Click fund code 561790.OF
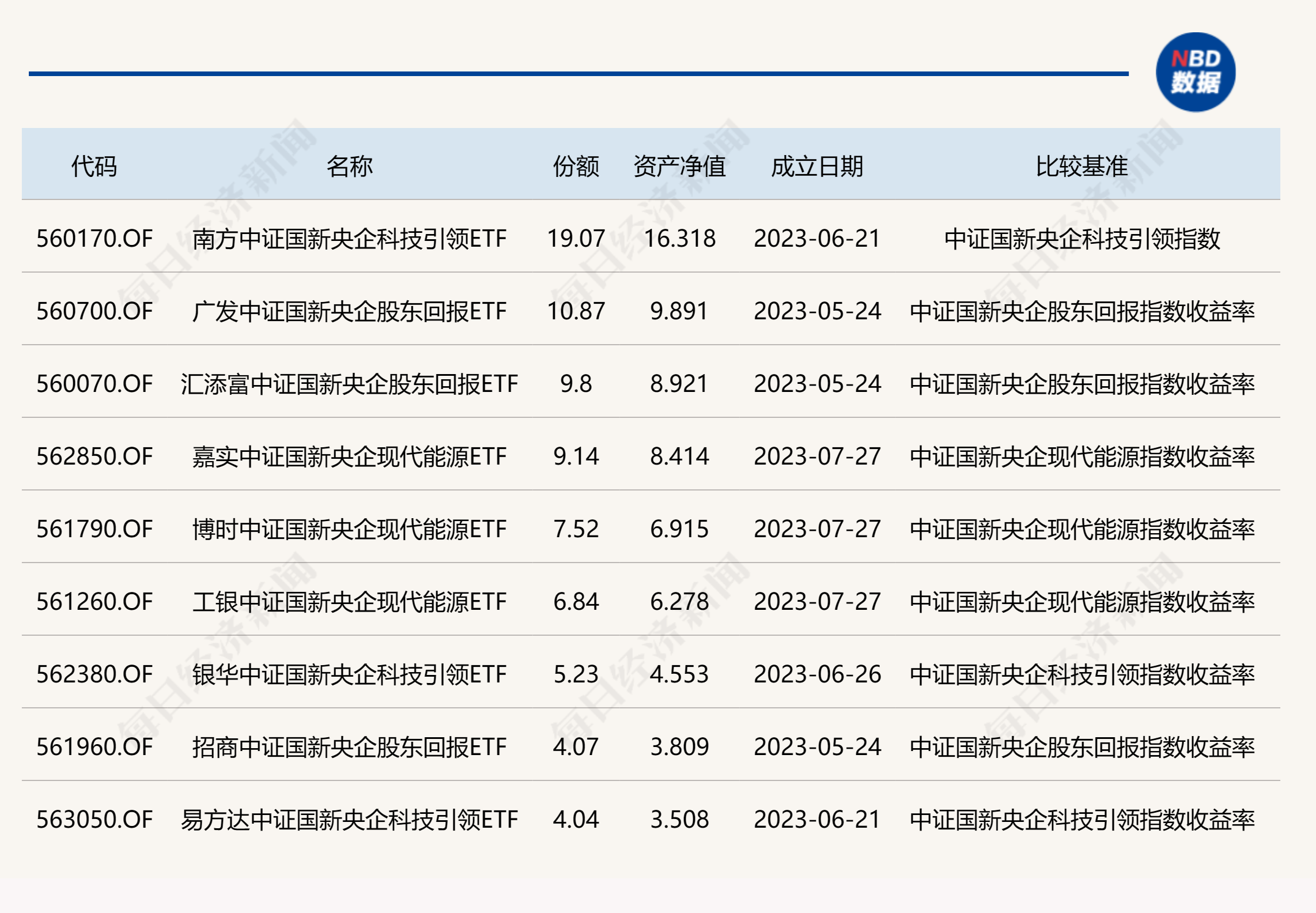 click(x=94, y=529)
